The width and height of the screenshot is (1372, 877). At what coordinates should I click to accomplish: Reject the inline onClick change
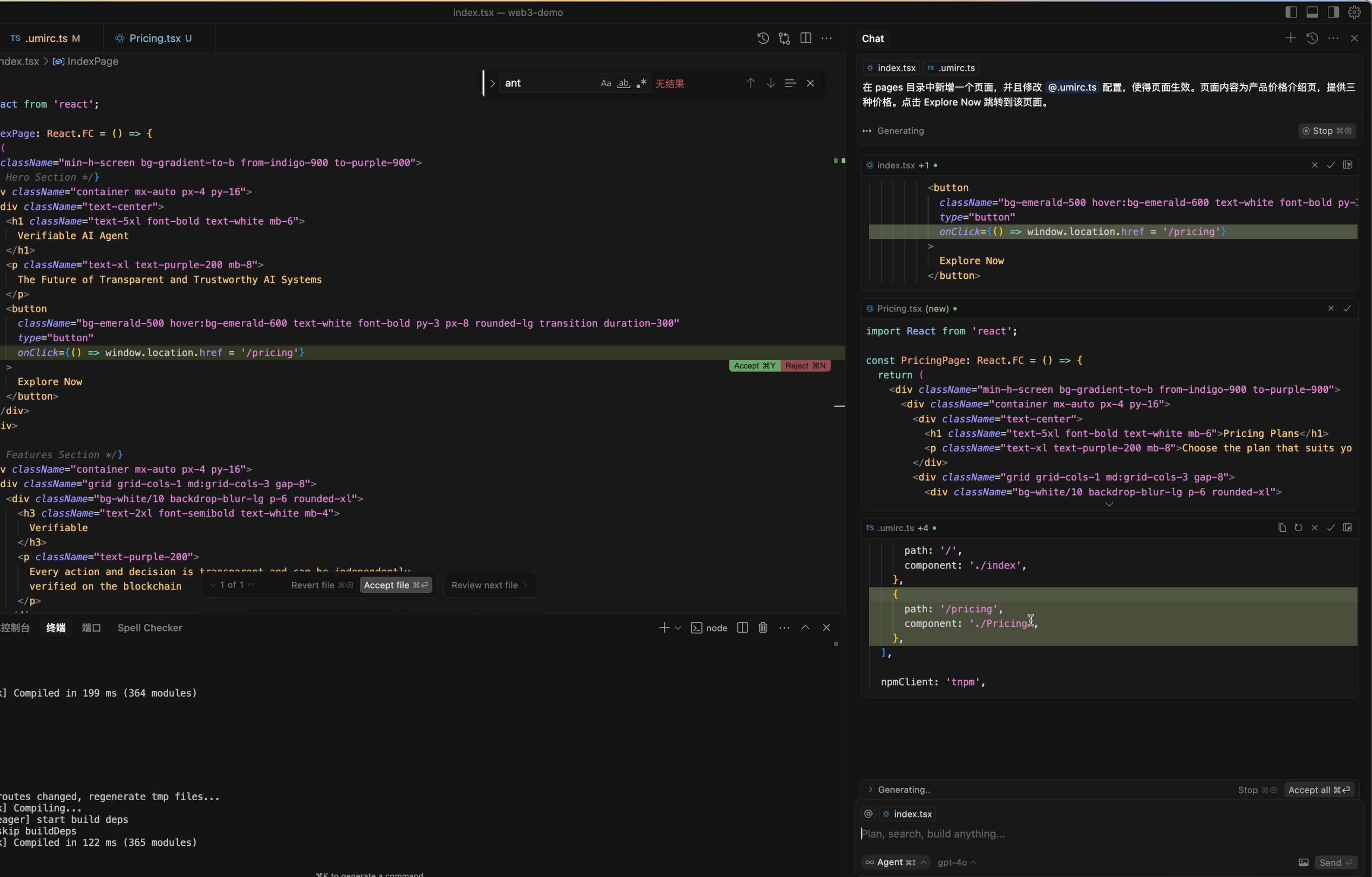[x=806, y=366]
